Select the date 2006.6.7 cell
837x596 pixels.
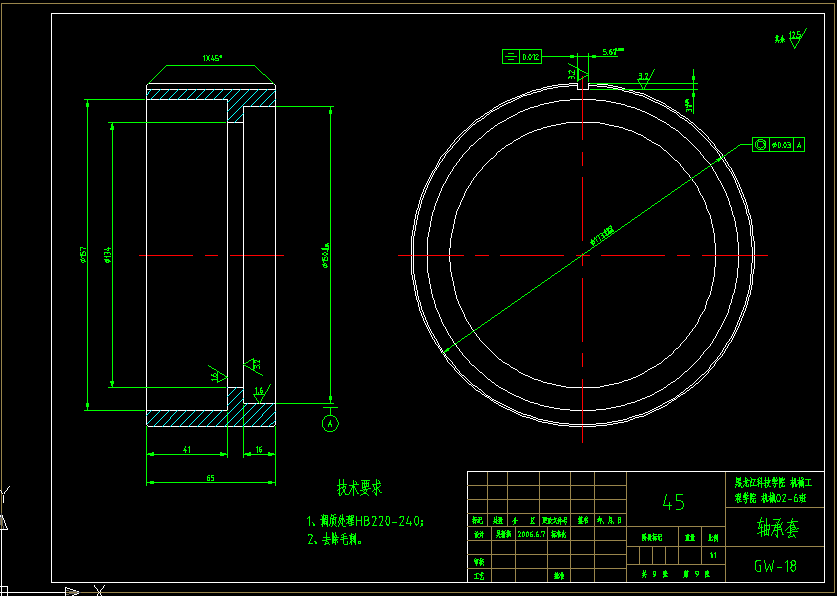click(530, 534)
